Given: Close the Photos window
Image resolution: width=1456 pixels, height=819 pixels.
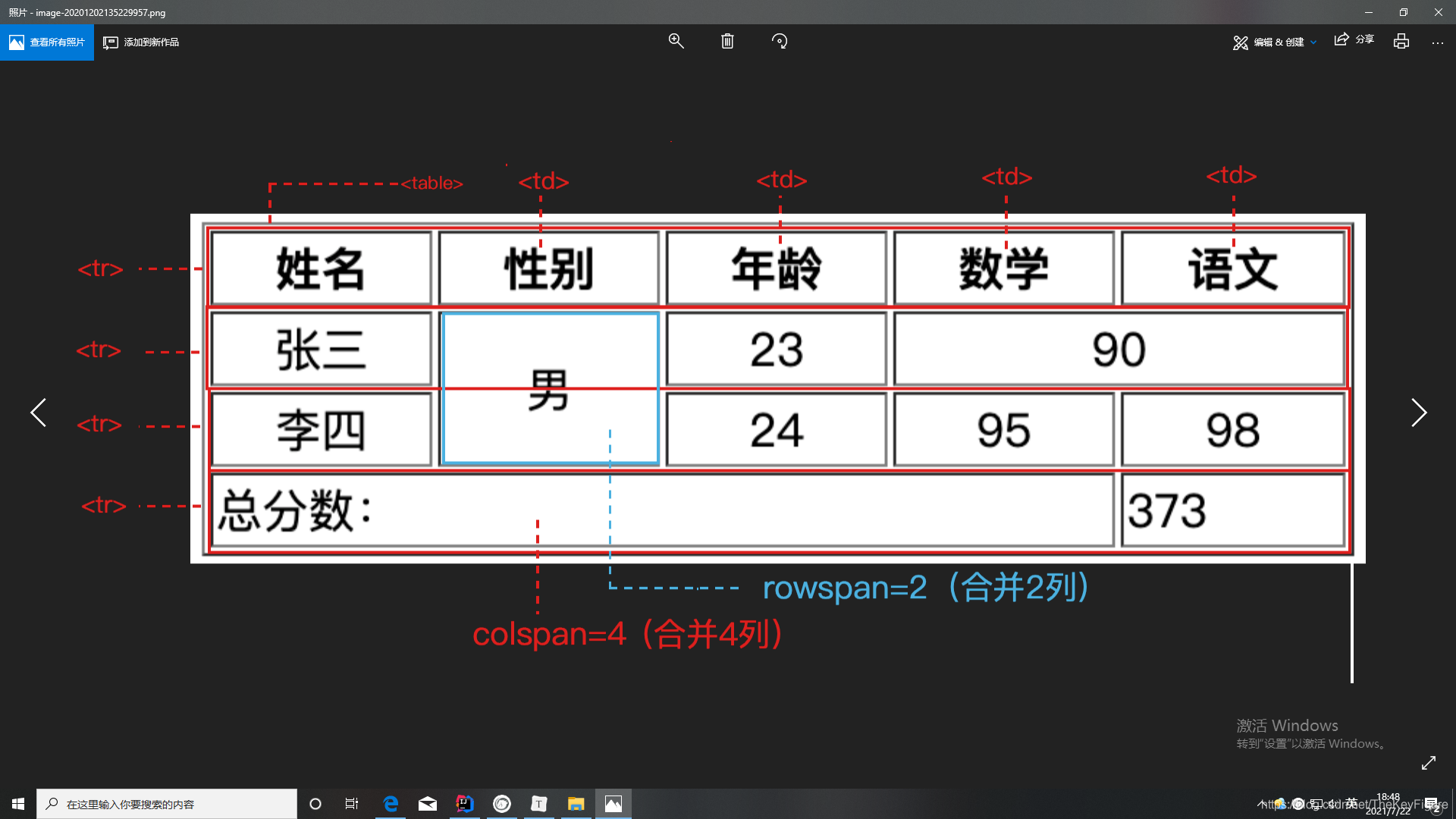Looking at the screenshot, I should 1439,12.
